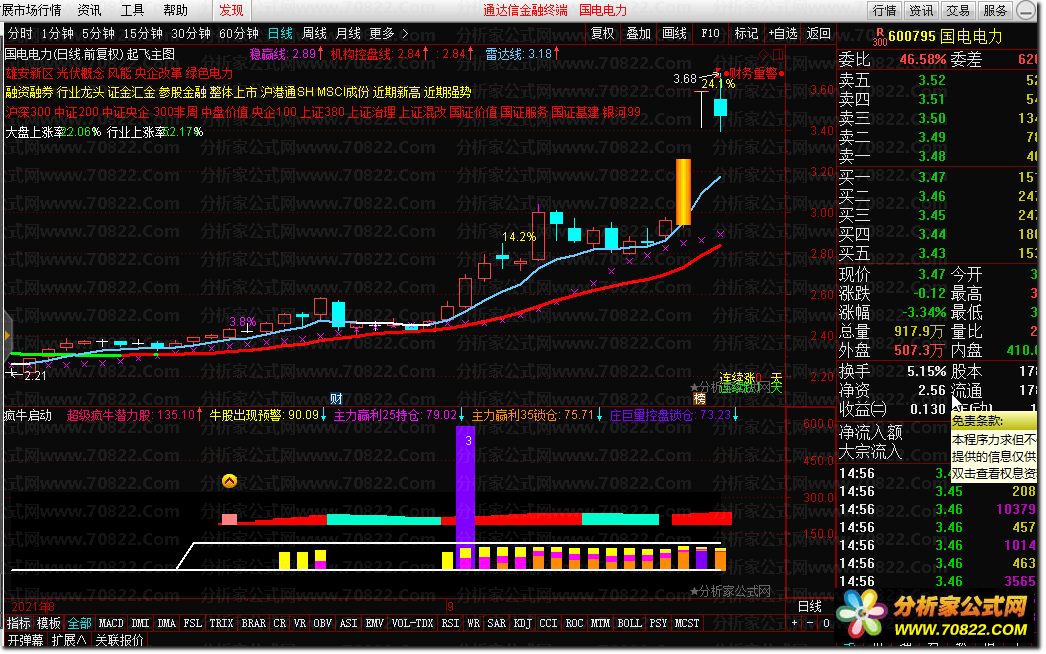Switch the indicator to RSI
The image size is (1046, 654).
pyautogui.click(x=450, y=623)
